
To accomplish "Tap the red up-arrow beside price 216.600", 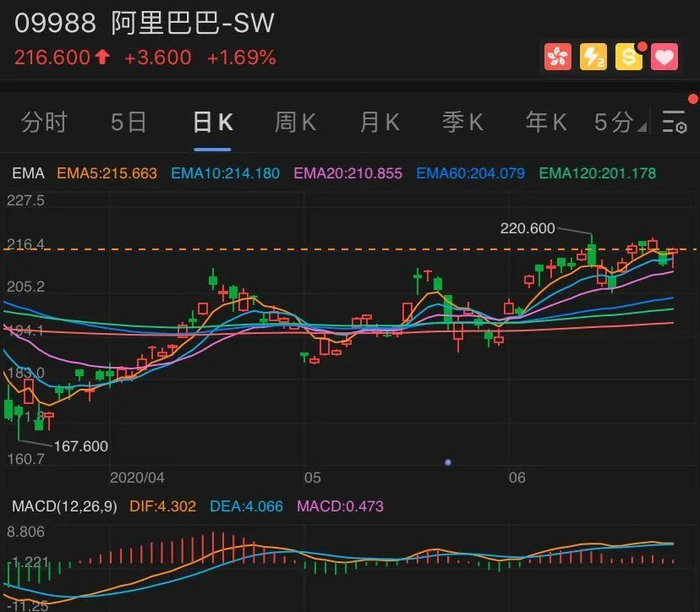I will (103, 57).
